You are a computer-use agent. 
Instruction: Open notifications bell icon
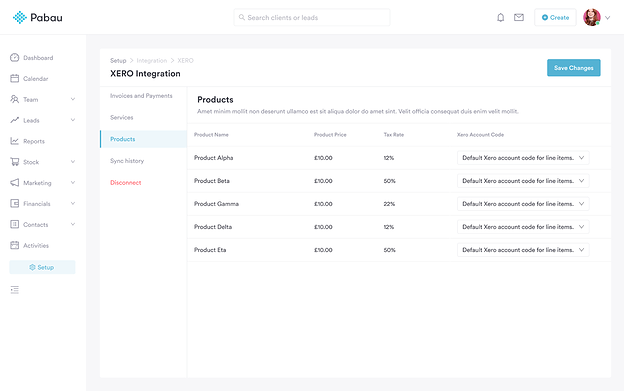(x=501, y=18)
